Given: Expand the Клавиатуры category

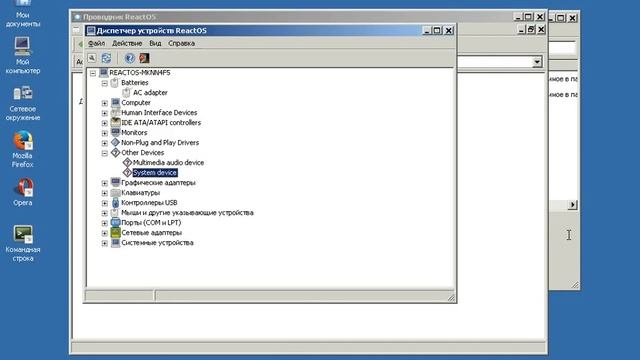Looking at the screenshot, I should tap(104, 193).
